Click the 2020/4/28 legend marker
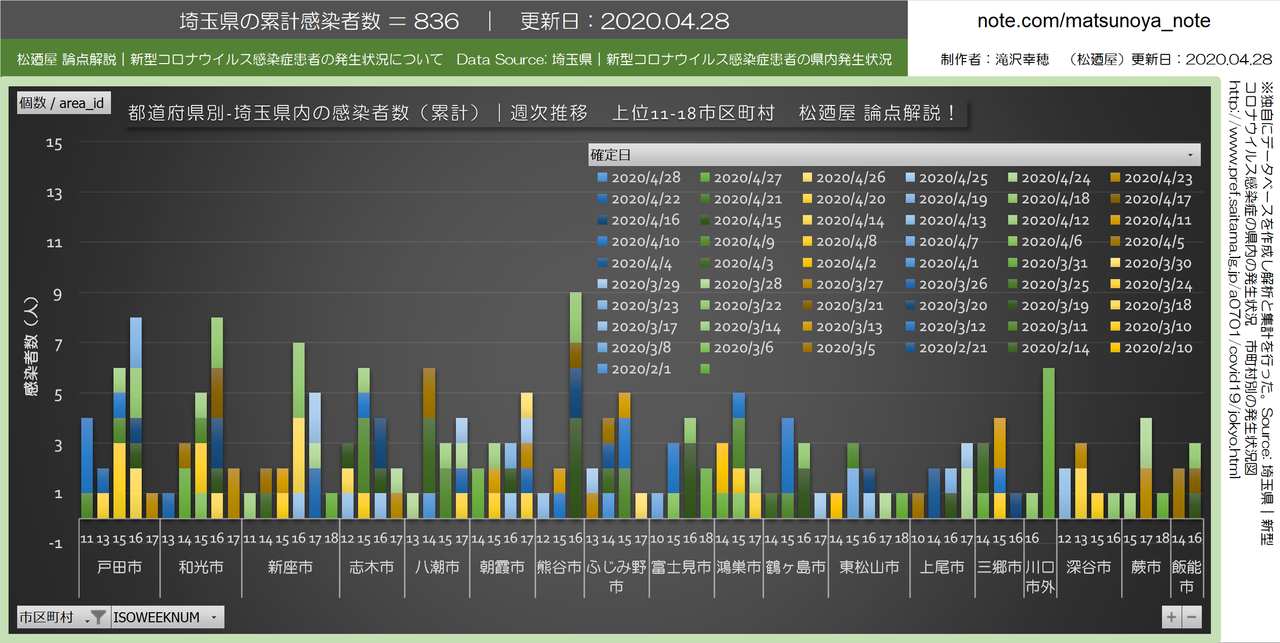 (602, 177)
